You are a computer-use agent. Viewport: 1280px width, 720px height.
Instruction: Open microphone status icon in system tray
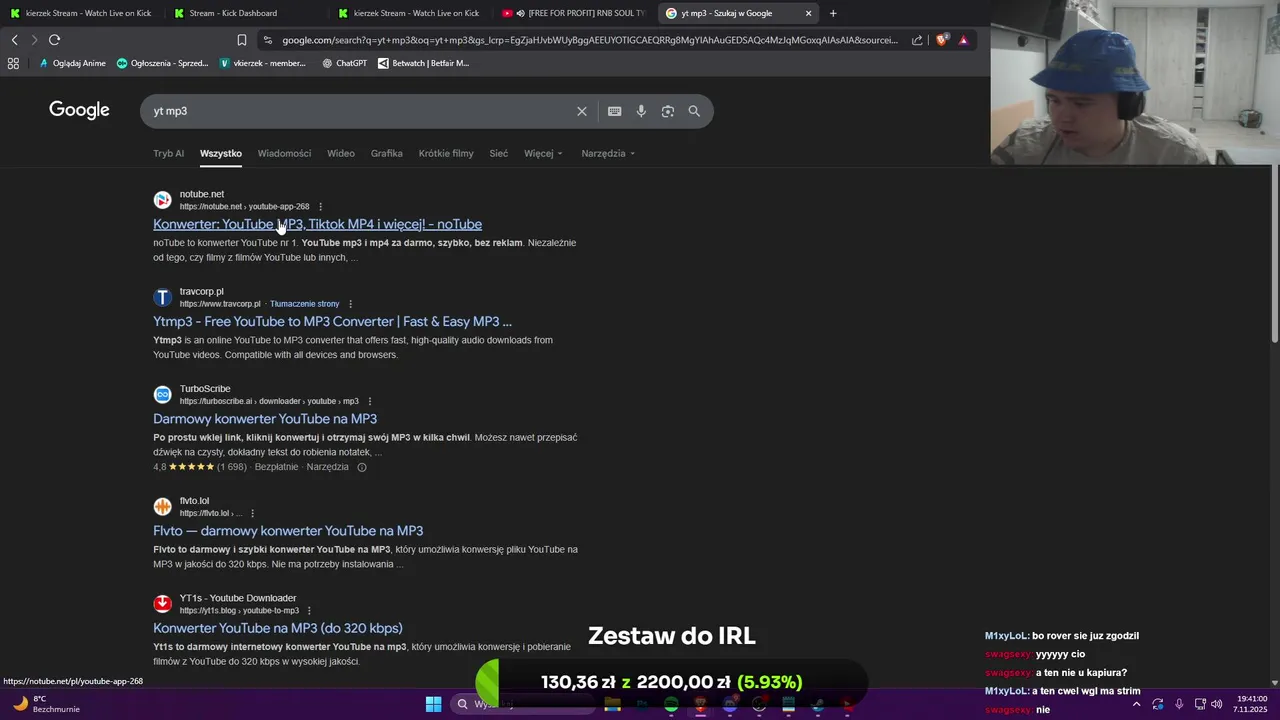click(1179, 704)
